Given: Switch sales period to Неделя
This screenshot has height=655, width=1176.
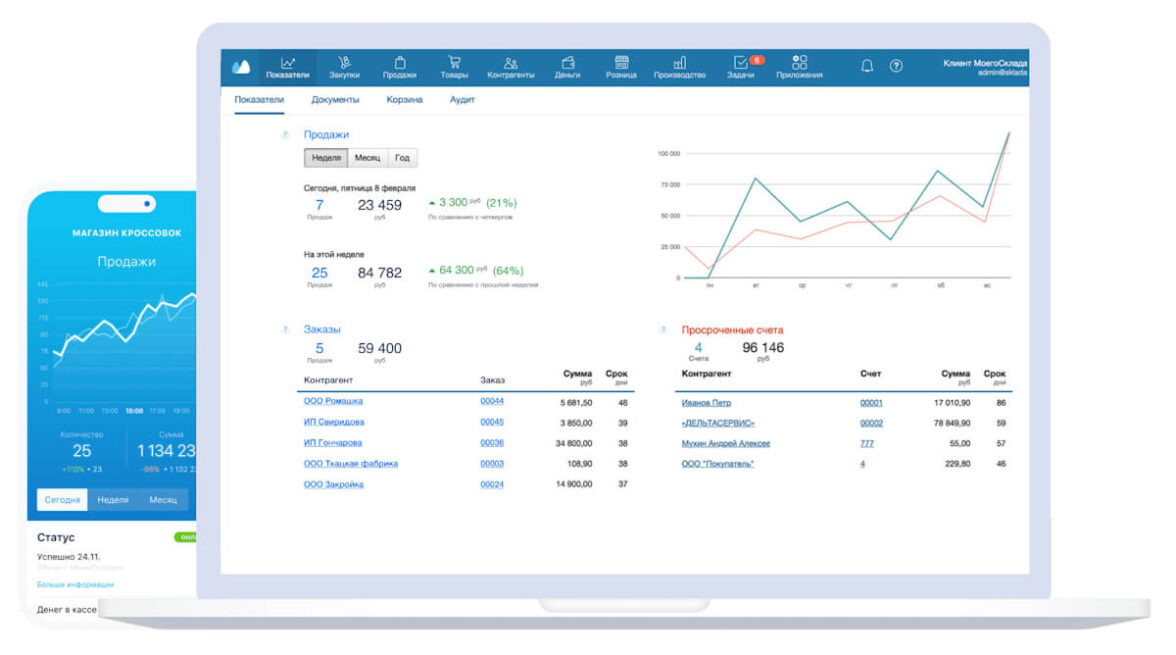Looking at the screenshot, I should pyautogui.click(x=326, y=158).
